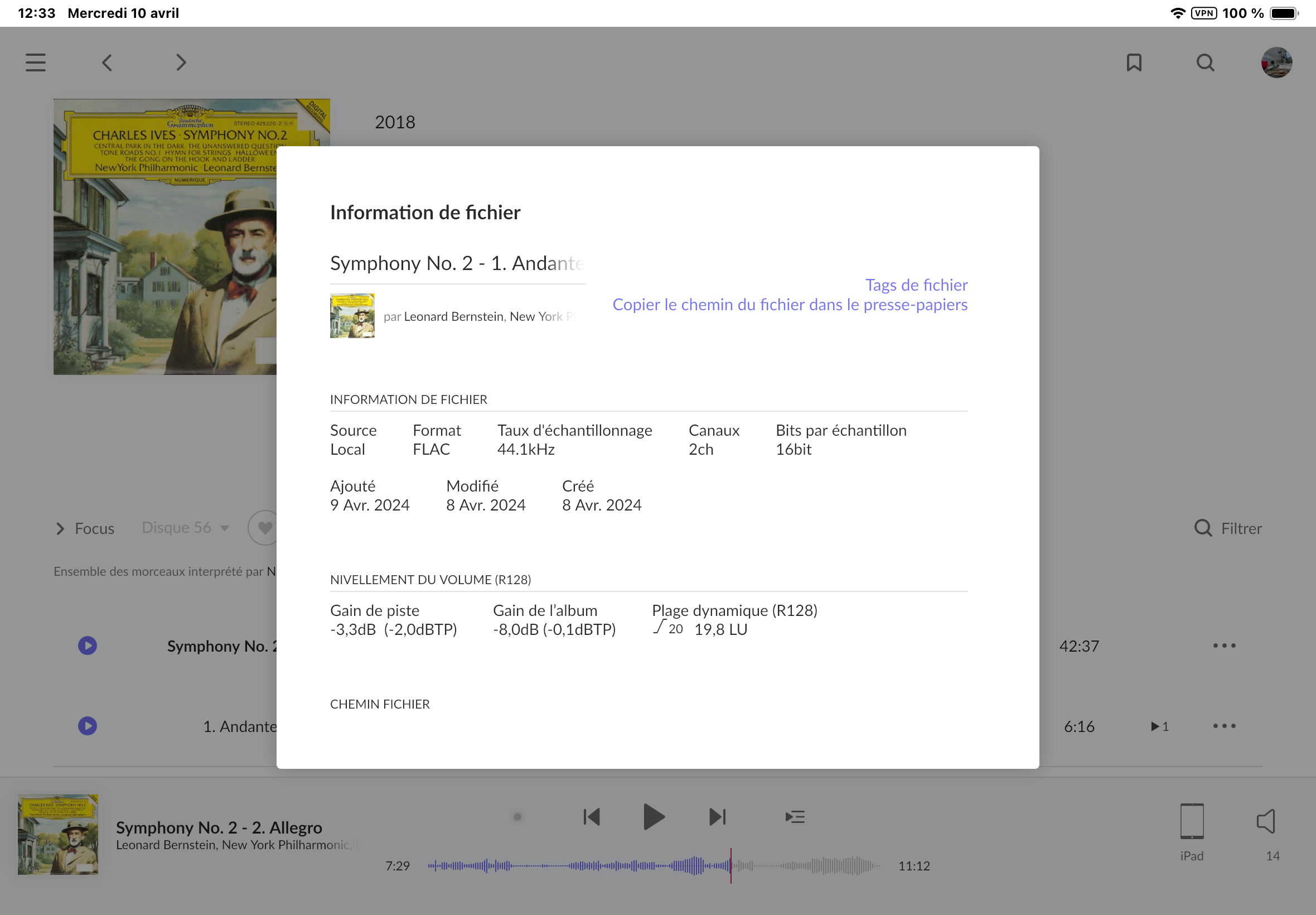
Task: Open the user profile avatar
Action: [1276, 62]
